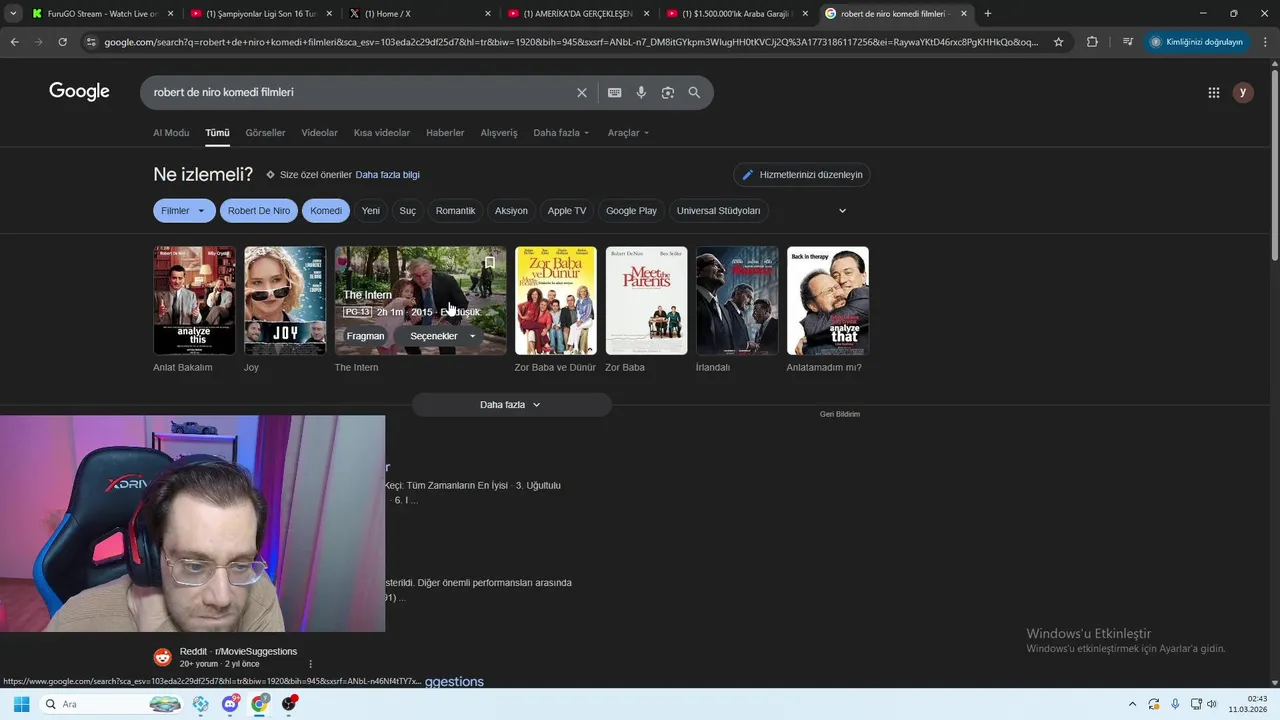
Task: Open the Daha fazla bilgi link
Action: (387, 175)
